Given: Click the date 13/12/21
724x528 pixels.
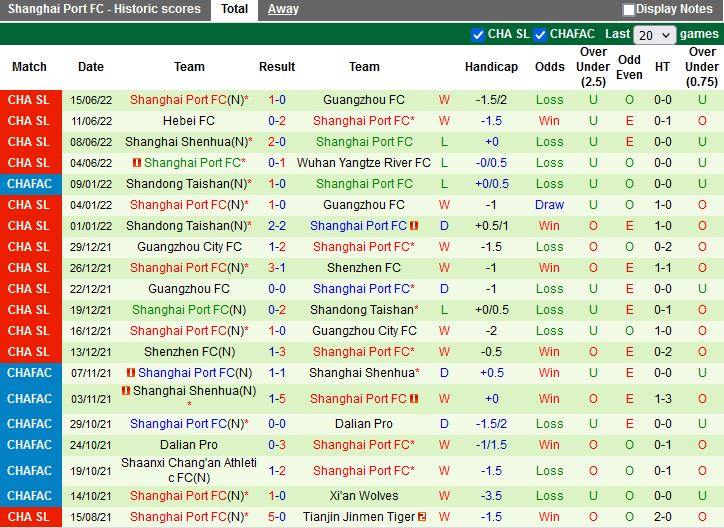Looking at the screenshot, I should [91, 352].
